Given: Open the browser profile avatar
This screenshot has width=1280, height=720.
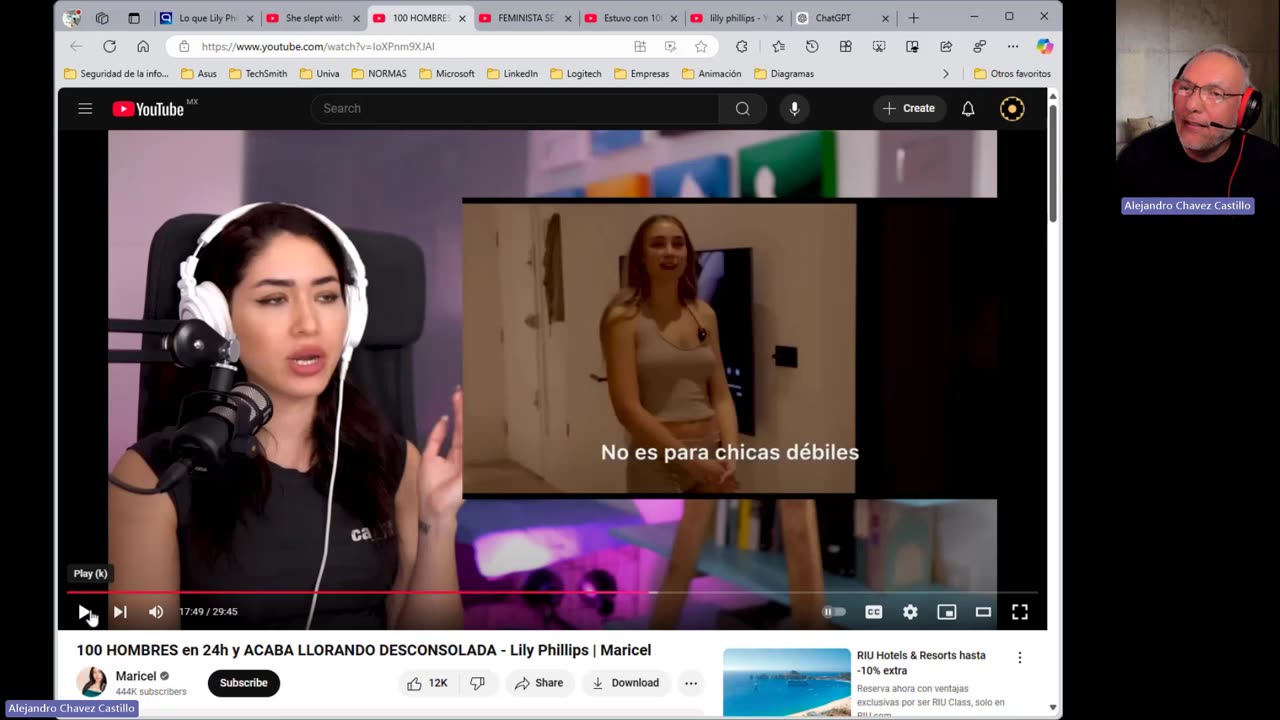Looking at the screenshot, I should tap(72, 18).
